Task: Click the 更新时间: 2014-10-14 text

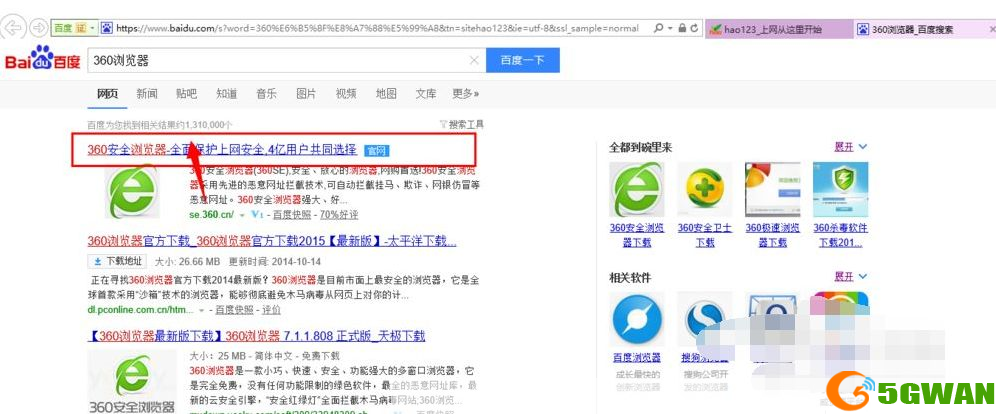Action: coord(274,262)
